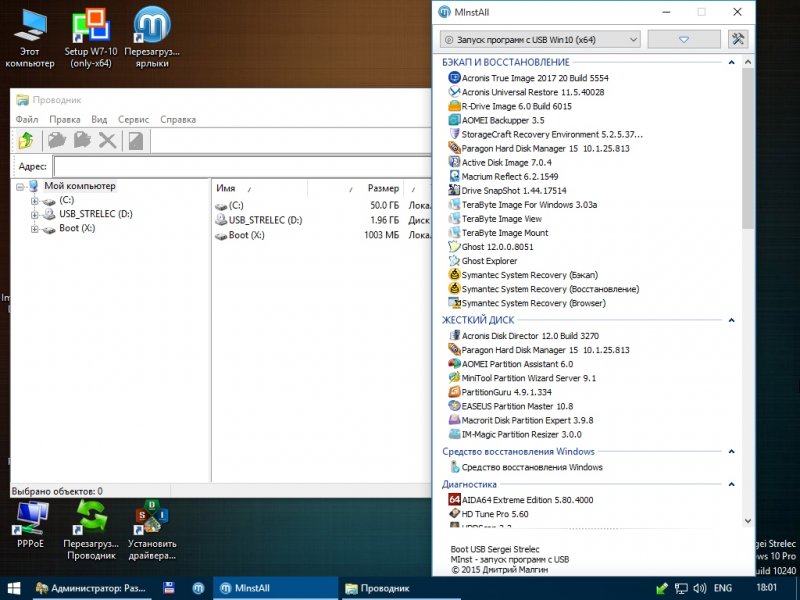800x600 pixels.
Task: Click the Адрес input field
Action: pyautogui.click(x=242, y=167)
